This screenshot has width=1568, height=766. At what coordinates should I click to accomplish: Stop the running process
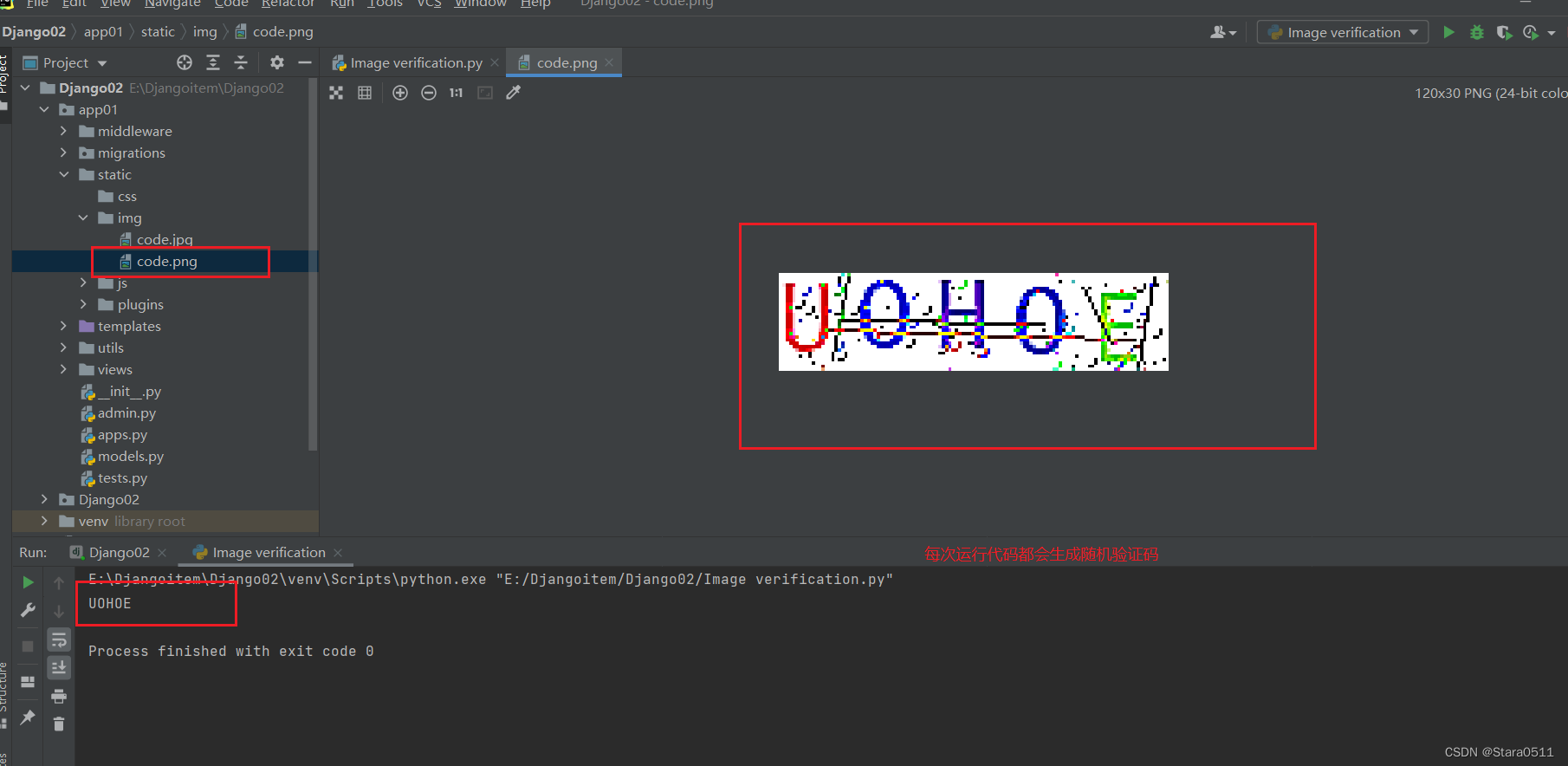pyautogui.click(x=28, y=646)
